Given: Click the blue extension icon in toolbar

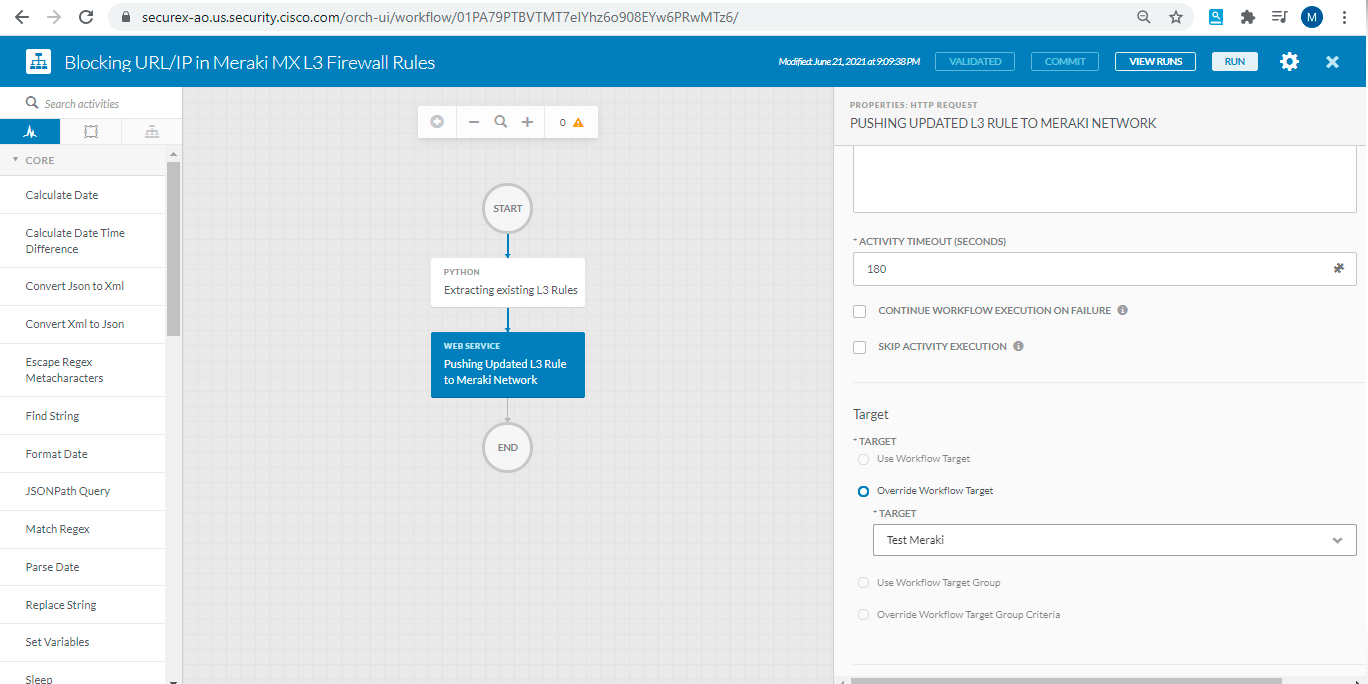Looking at the screenshot, I should (1216, 17).
